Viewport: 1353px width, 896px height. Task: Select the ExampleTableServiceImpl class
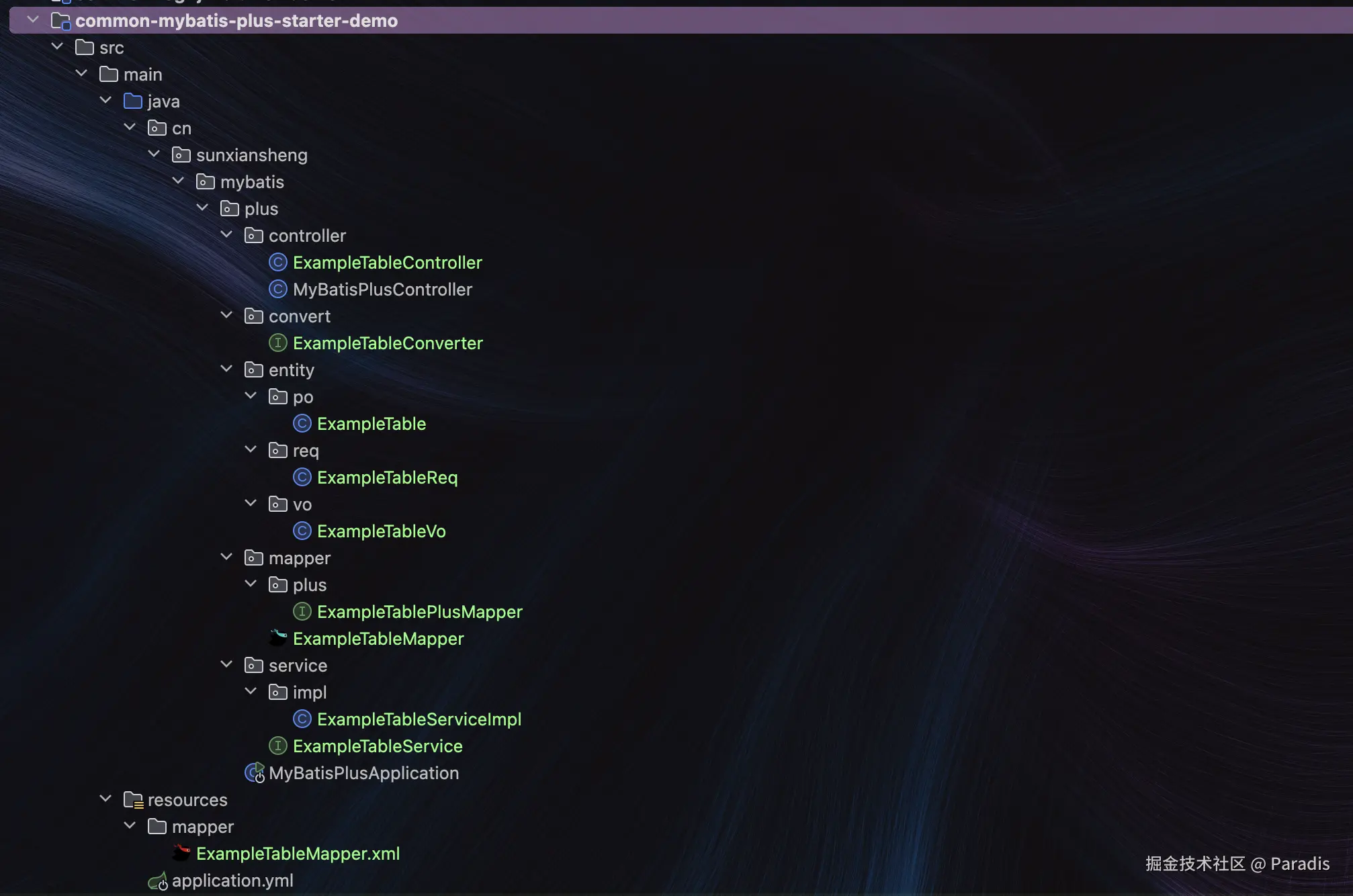coord(419,719)
